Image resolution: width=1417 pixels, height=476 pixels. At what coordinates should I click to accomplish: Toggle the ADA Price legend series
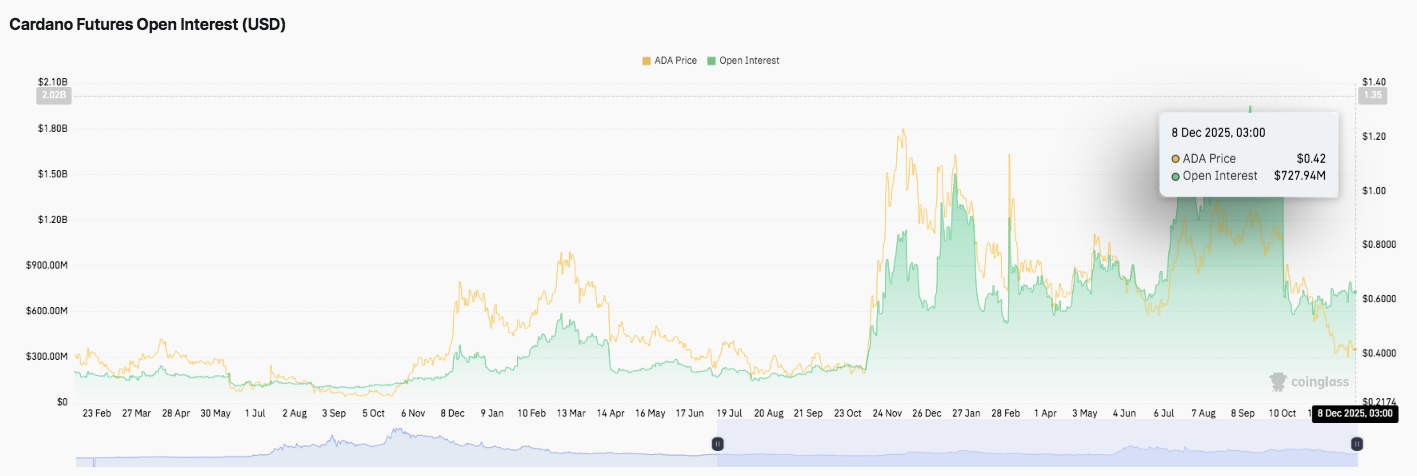(x=676, y=61)
